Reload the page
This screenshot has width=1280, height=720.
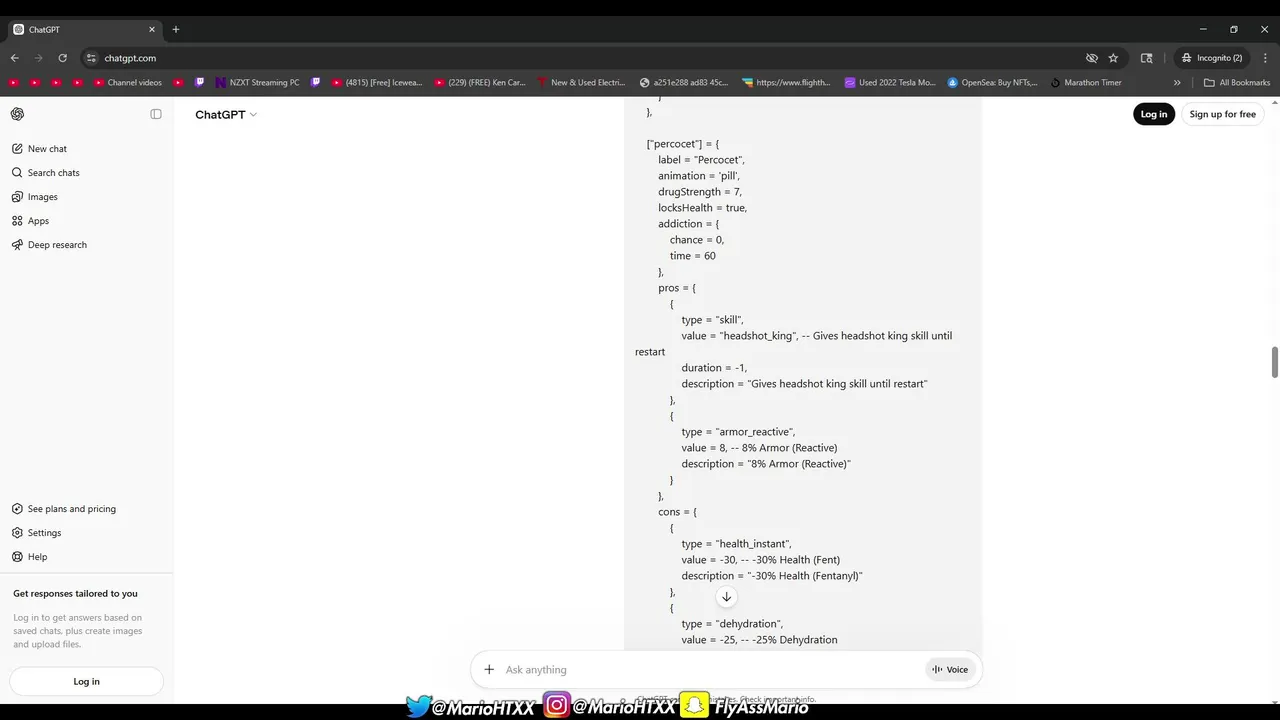[63, 58]
